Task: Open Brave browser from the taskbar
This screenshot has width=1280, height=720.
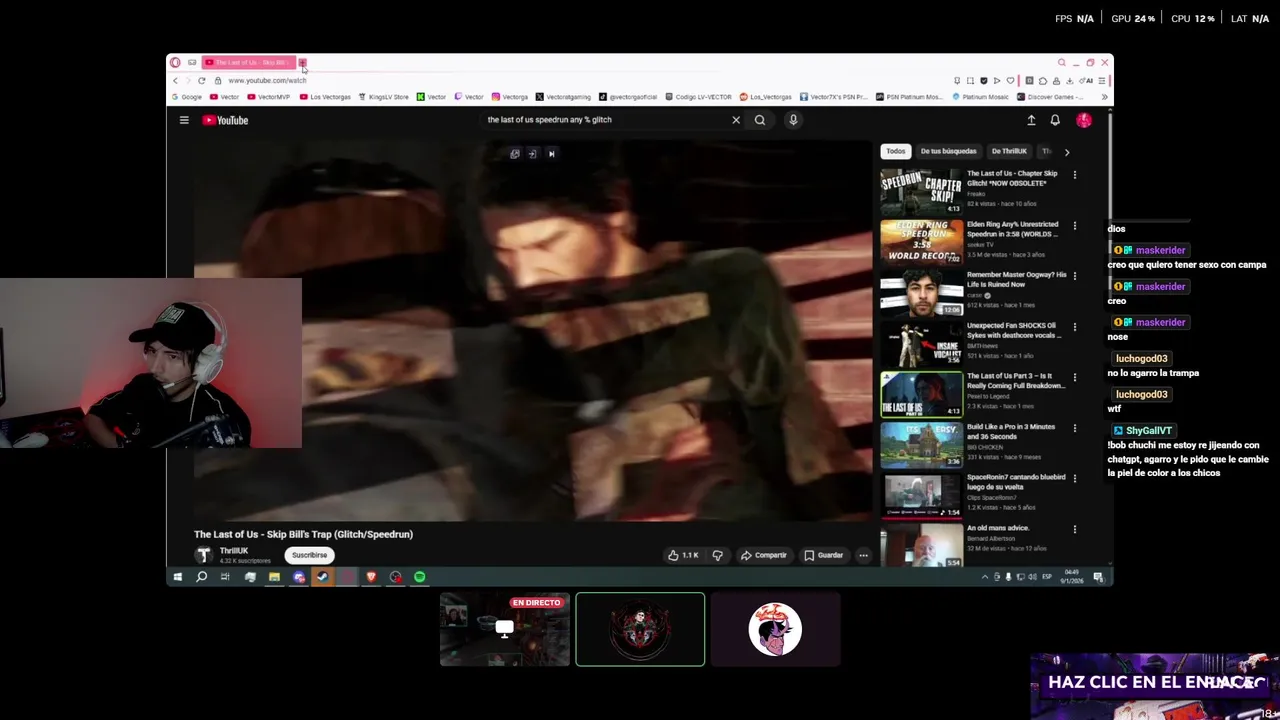Action: click(371, 577)
